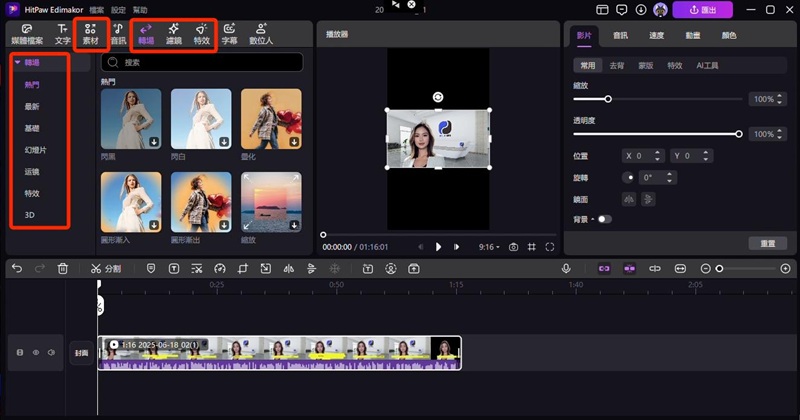Toggle track visibility eye icon
This screenshot has width=800, height=420.
point(35,353)
